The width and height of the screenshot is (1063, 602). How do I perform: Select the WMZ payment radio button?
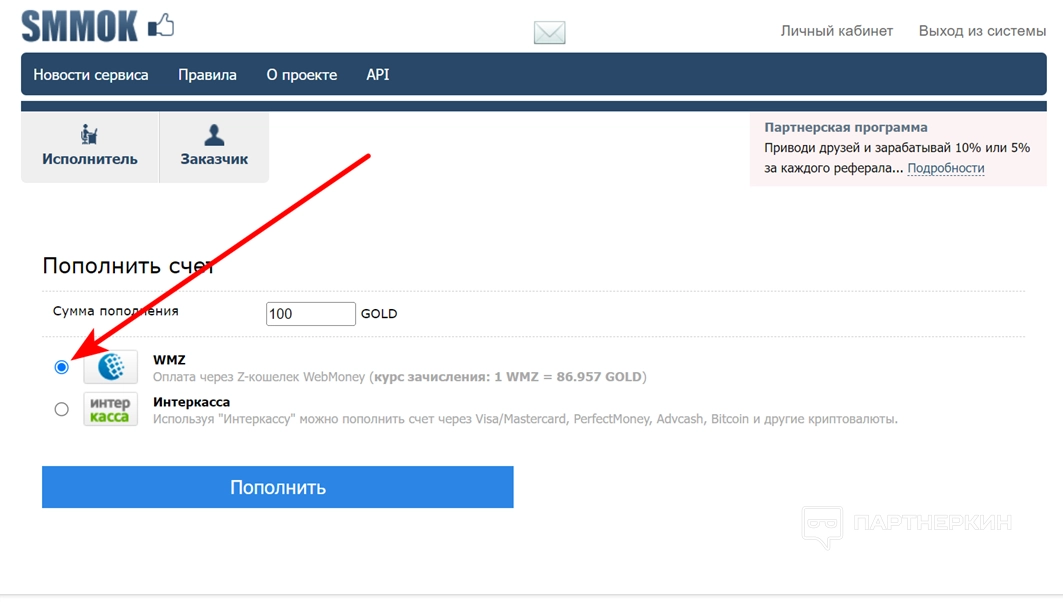(62, 367)
